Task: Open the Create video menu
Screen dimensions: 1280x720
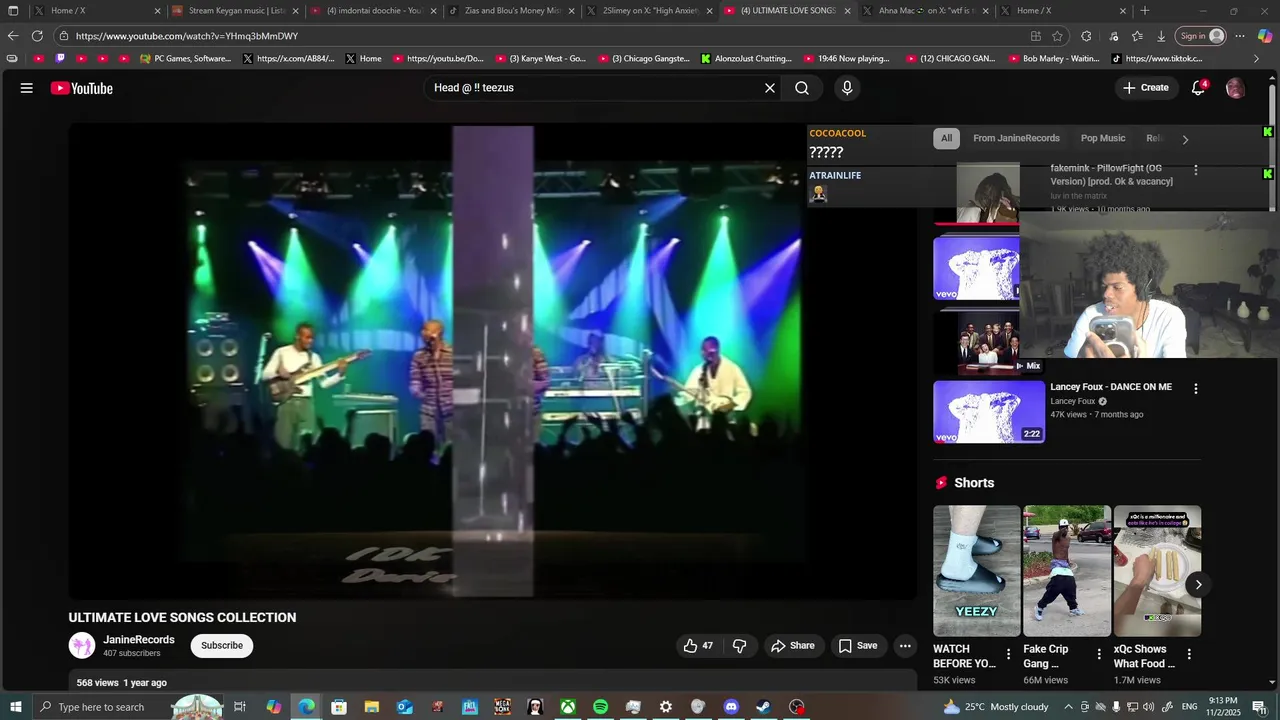Action: [x=1146, y=88]
